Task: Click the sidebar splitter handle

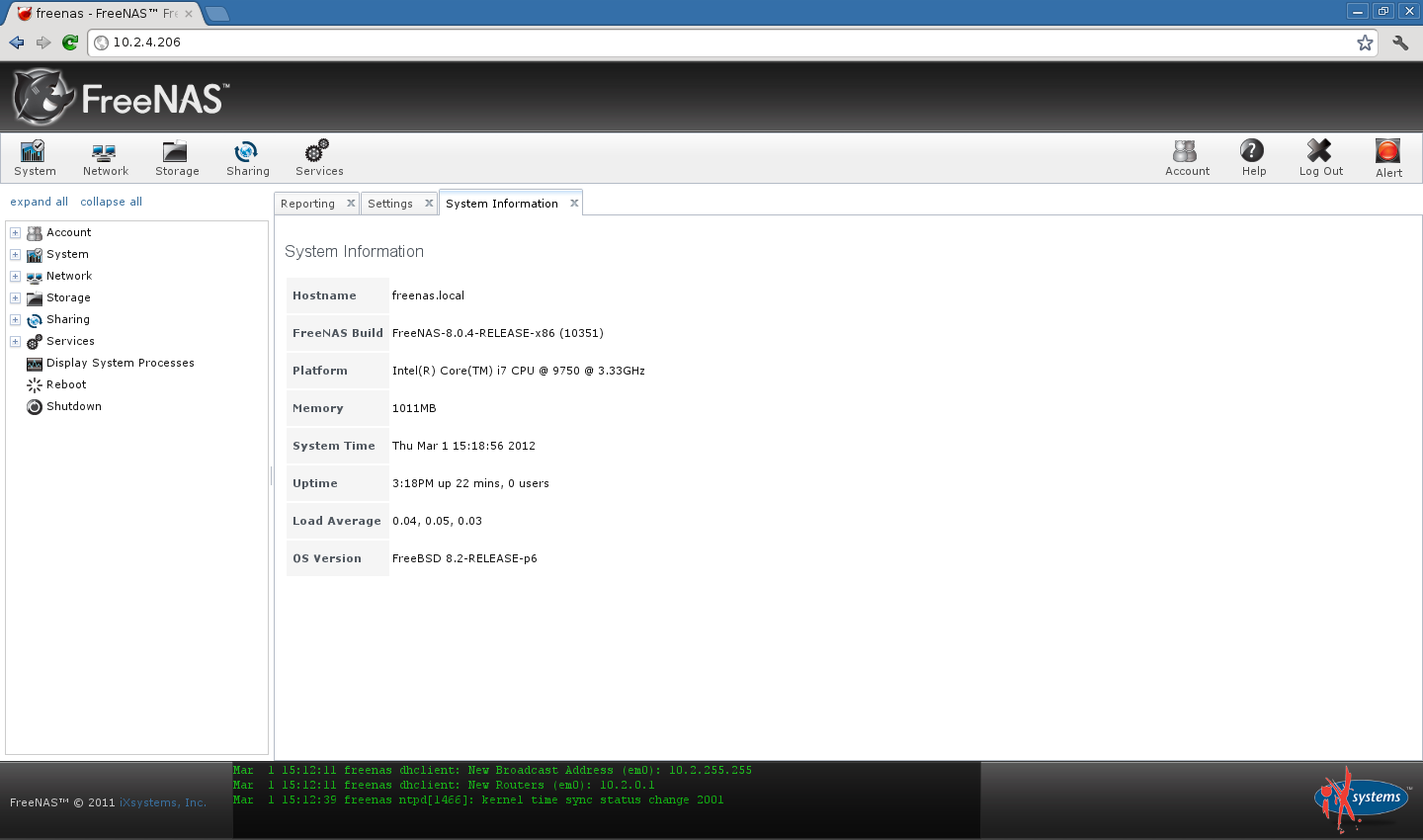Action: click(271, 476)
